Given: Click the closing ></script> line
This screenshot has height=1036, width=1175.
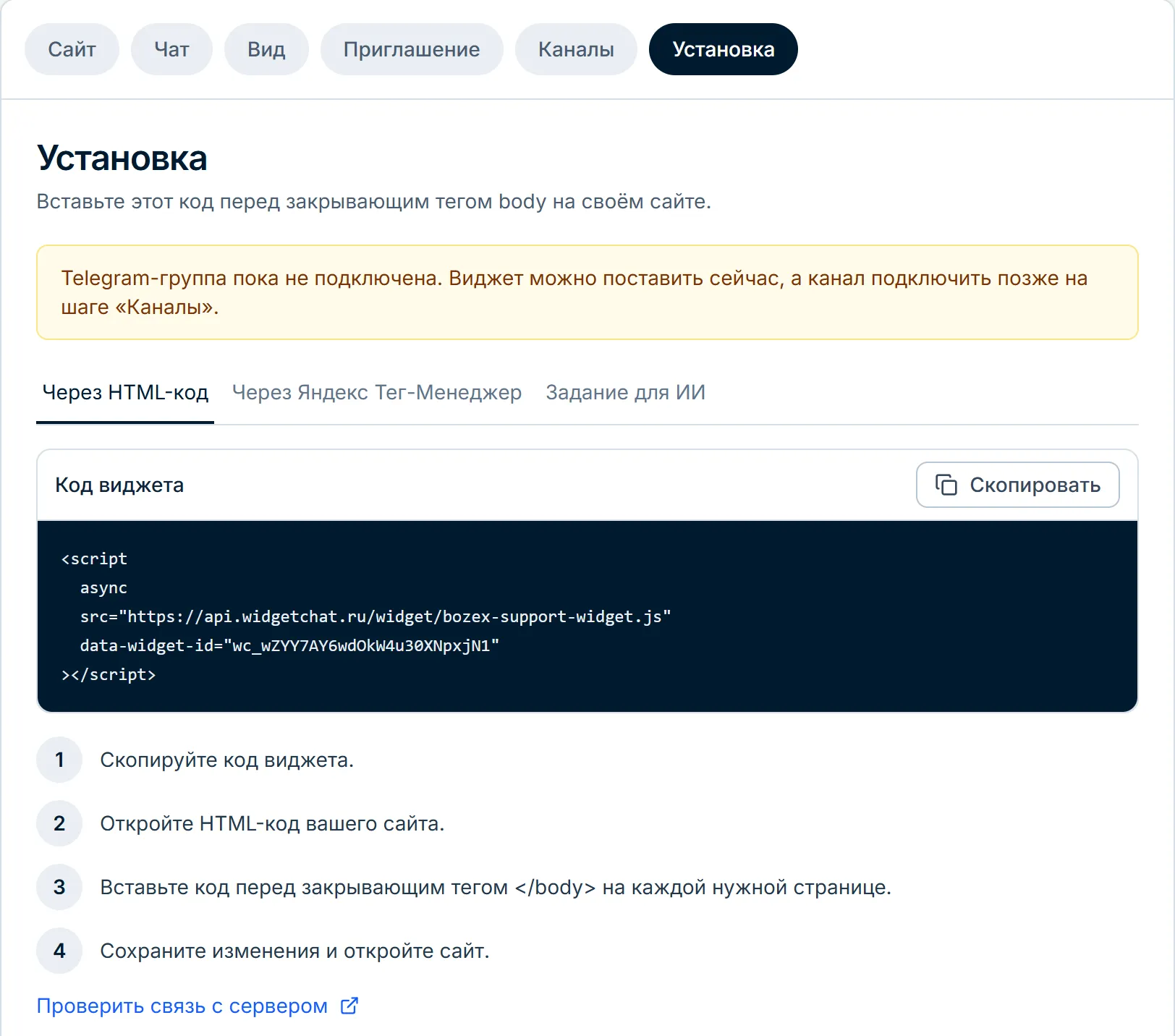Looking at the screenshot, I should 109,674.
